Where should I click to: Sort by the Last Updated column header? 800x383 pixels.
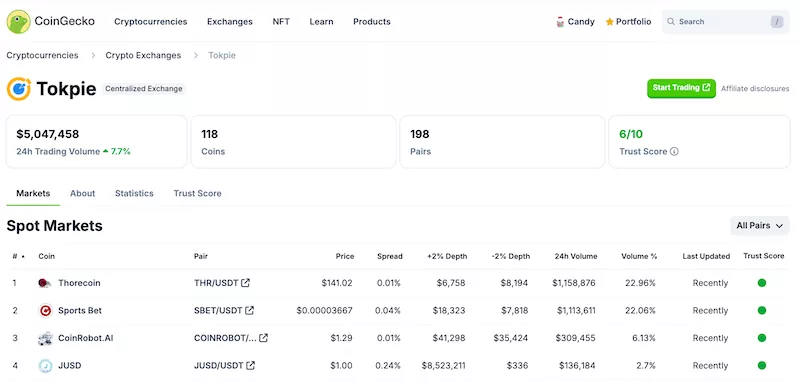coord(706,257)
